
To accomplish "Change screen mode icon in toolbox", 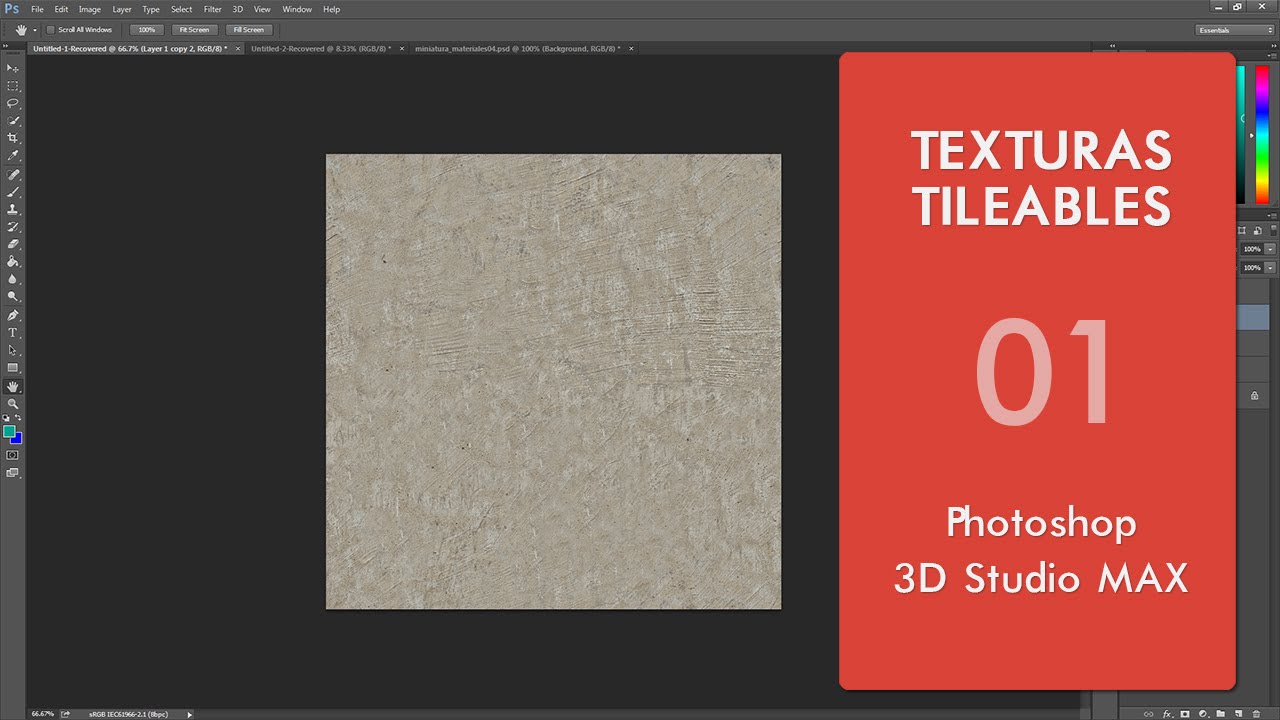I will pos(13,473).
